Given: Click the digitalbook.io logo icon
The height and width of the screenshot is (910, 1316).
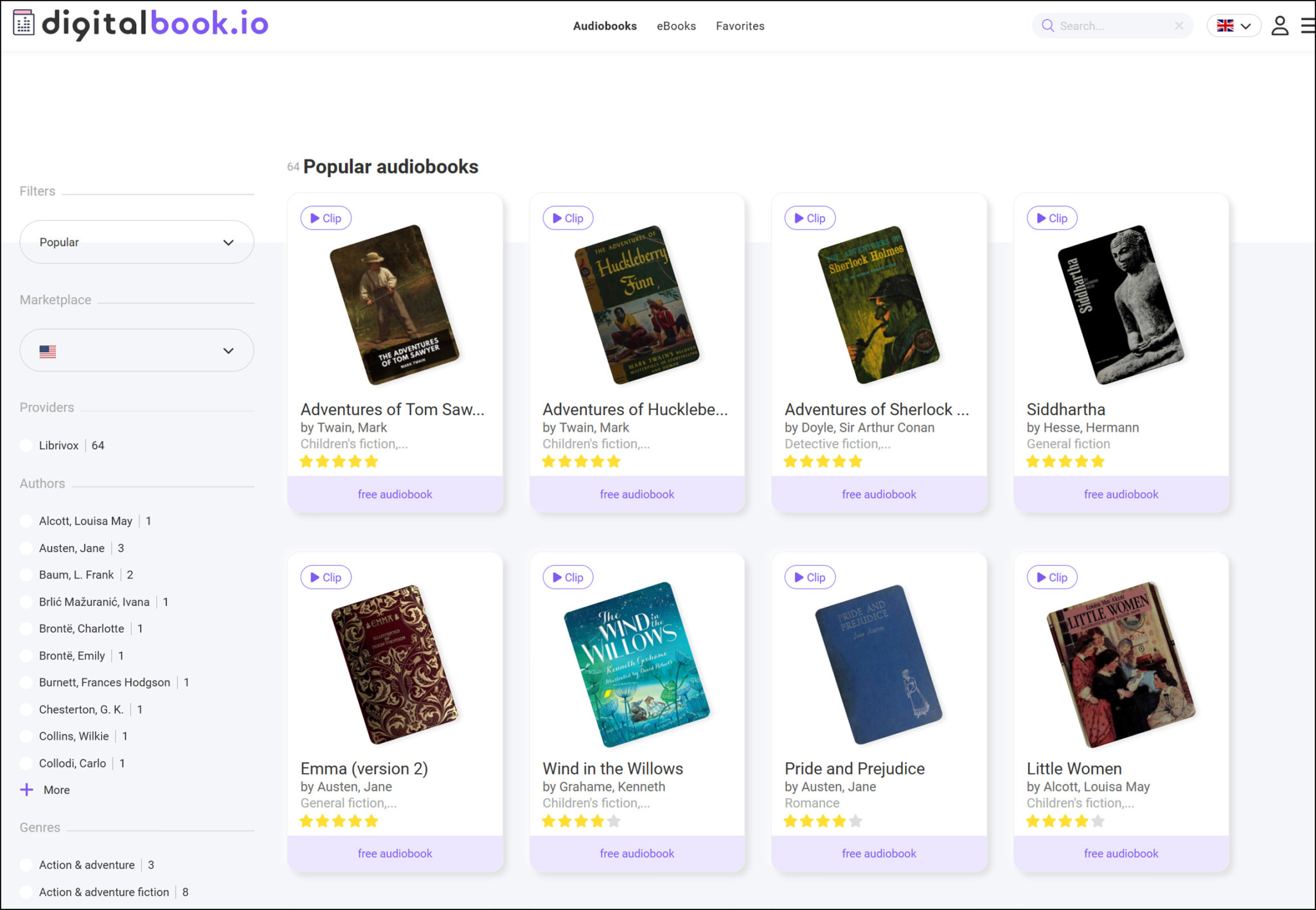Looking at the screenshot, I should pyautogui.click(x=24, y=23).
